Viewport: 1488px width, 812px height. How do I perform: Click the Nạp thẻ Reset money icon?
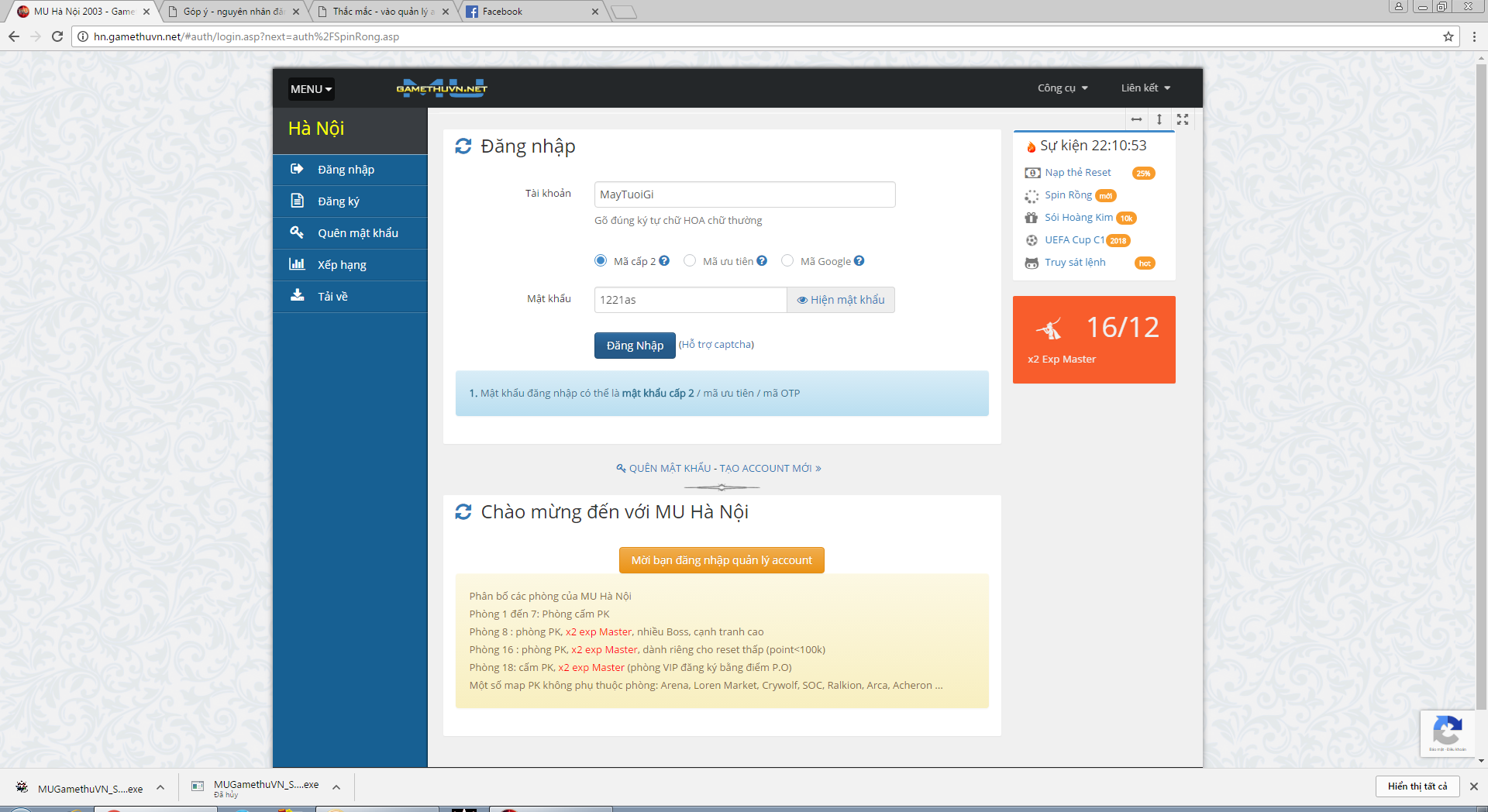click(x=1032, y=173)
